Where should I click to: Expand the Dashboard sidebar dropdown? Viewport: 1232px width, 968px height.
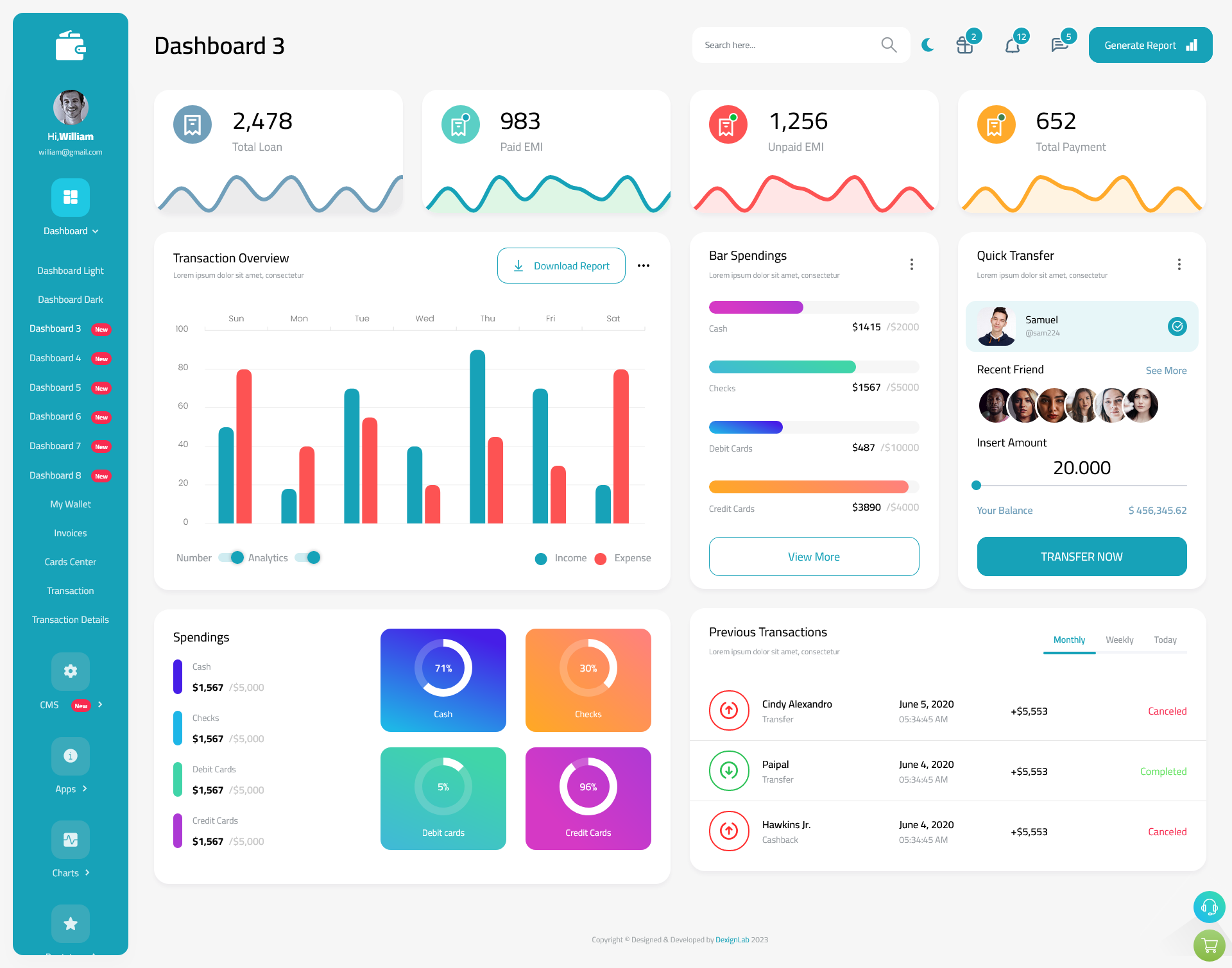70,231
